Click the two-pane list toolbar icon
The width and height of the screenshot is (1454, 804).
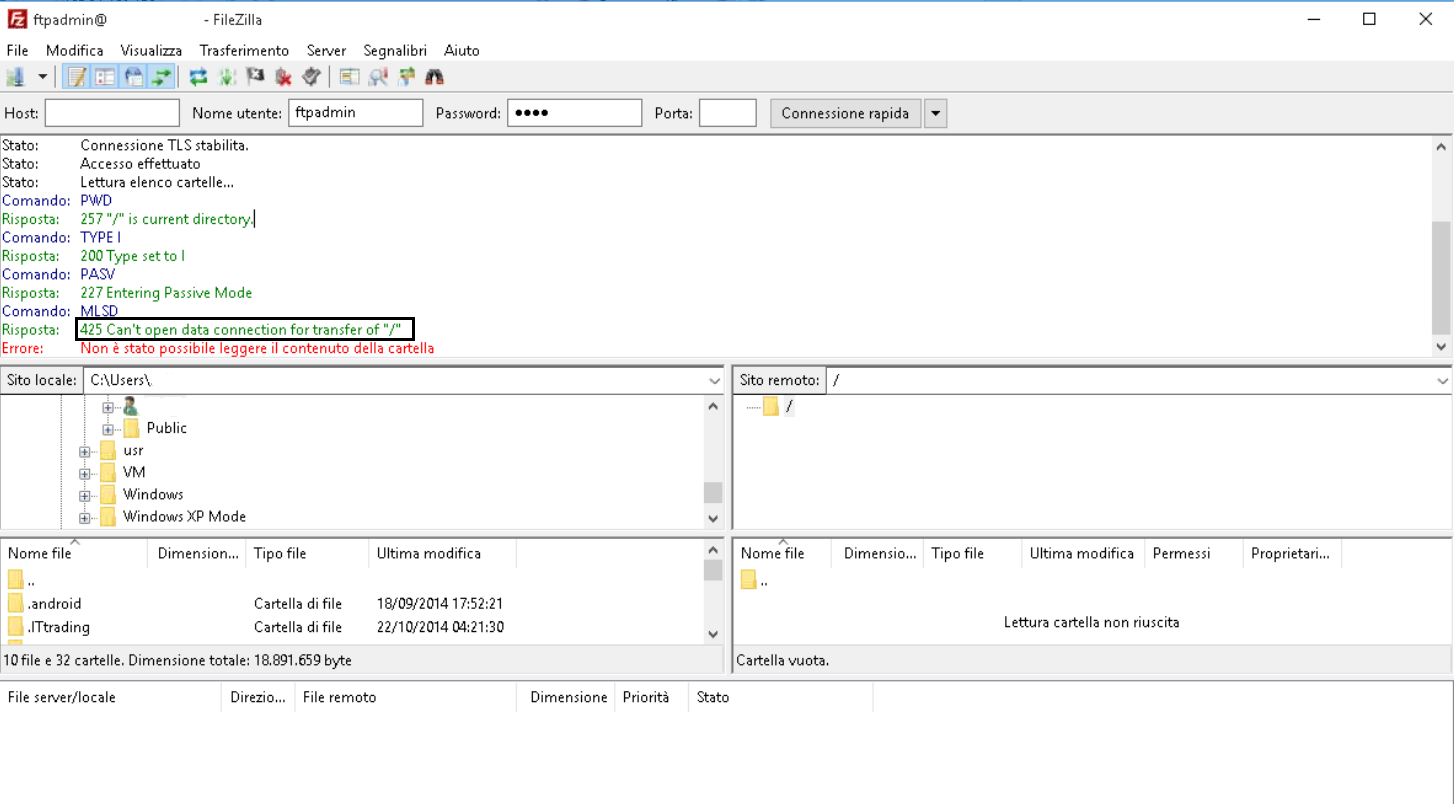pyautogui.click(x=349, y=77)
